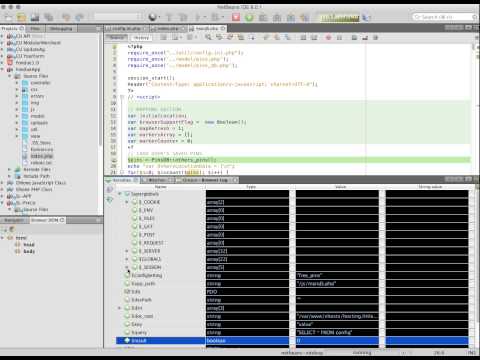Switch to the Files tab
The image size is (480, 360).
point(35,29)
